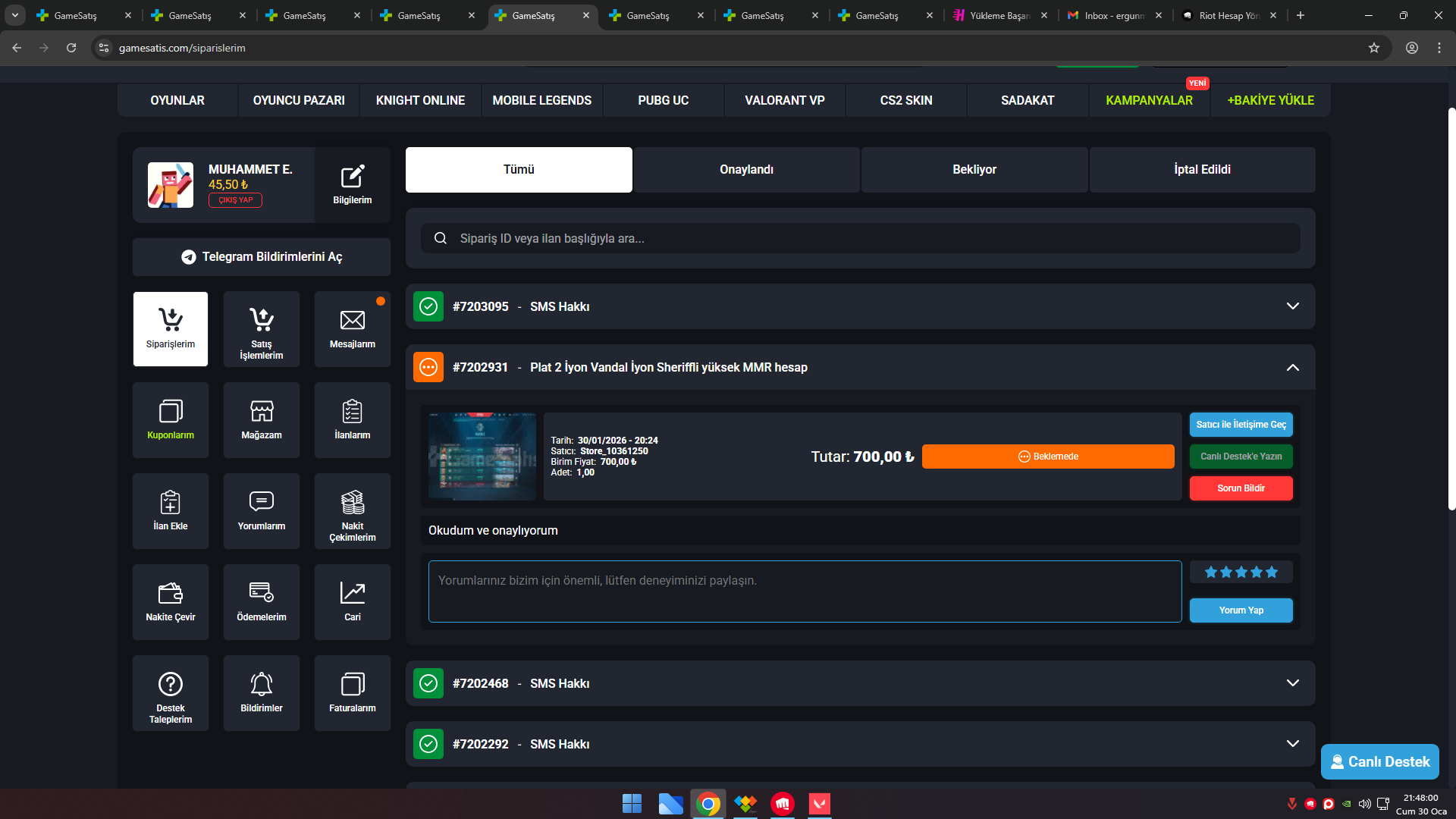Expand order #7203095 SMS Hakkı
The height and width of the screenshot is (819, 1456).
pos(1293,306)
